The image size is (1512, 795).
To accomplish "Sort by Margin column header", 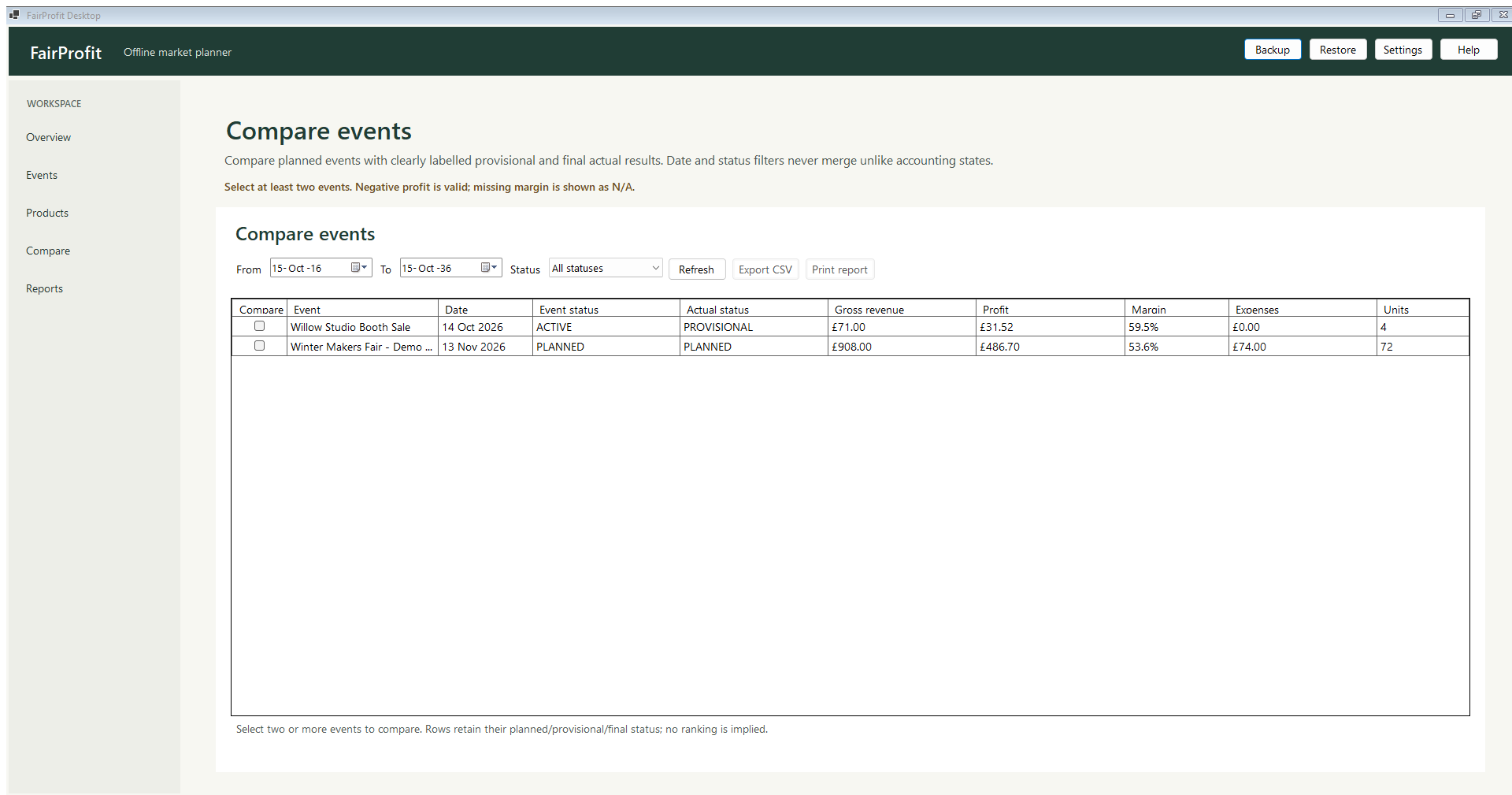I will (x=1177, y=309).
